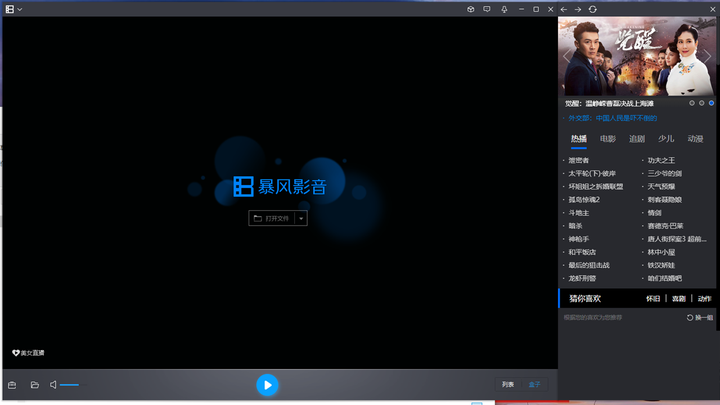The height and width of the screenshot is (405, 720).
Task: Open the feedback message icon in title bar
Action: click(487, 9)
